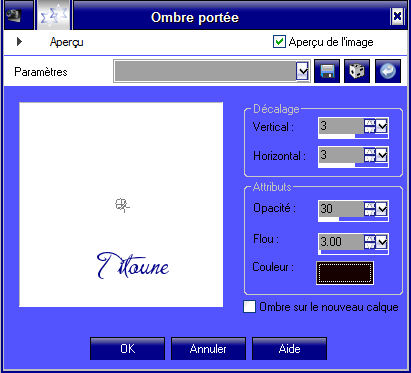411x373 pixels.
Task: Click the Aide button
Action: [x=289, y=349]
